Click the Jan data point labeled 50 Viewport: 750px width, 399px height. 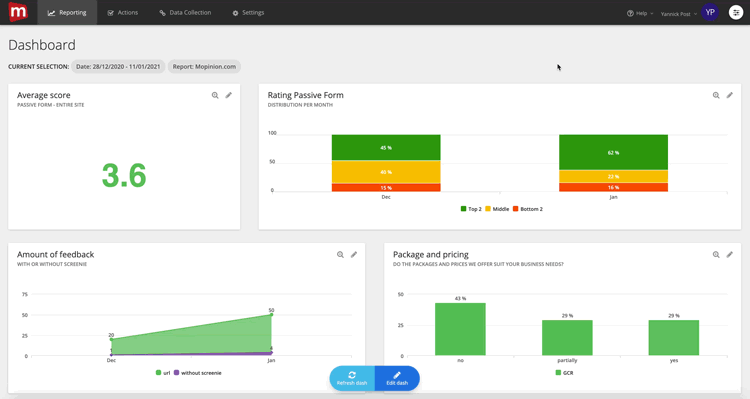click(272, 314)
